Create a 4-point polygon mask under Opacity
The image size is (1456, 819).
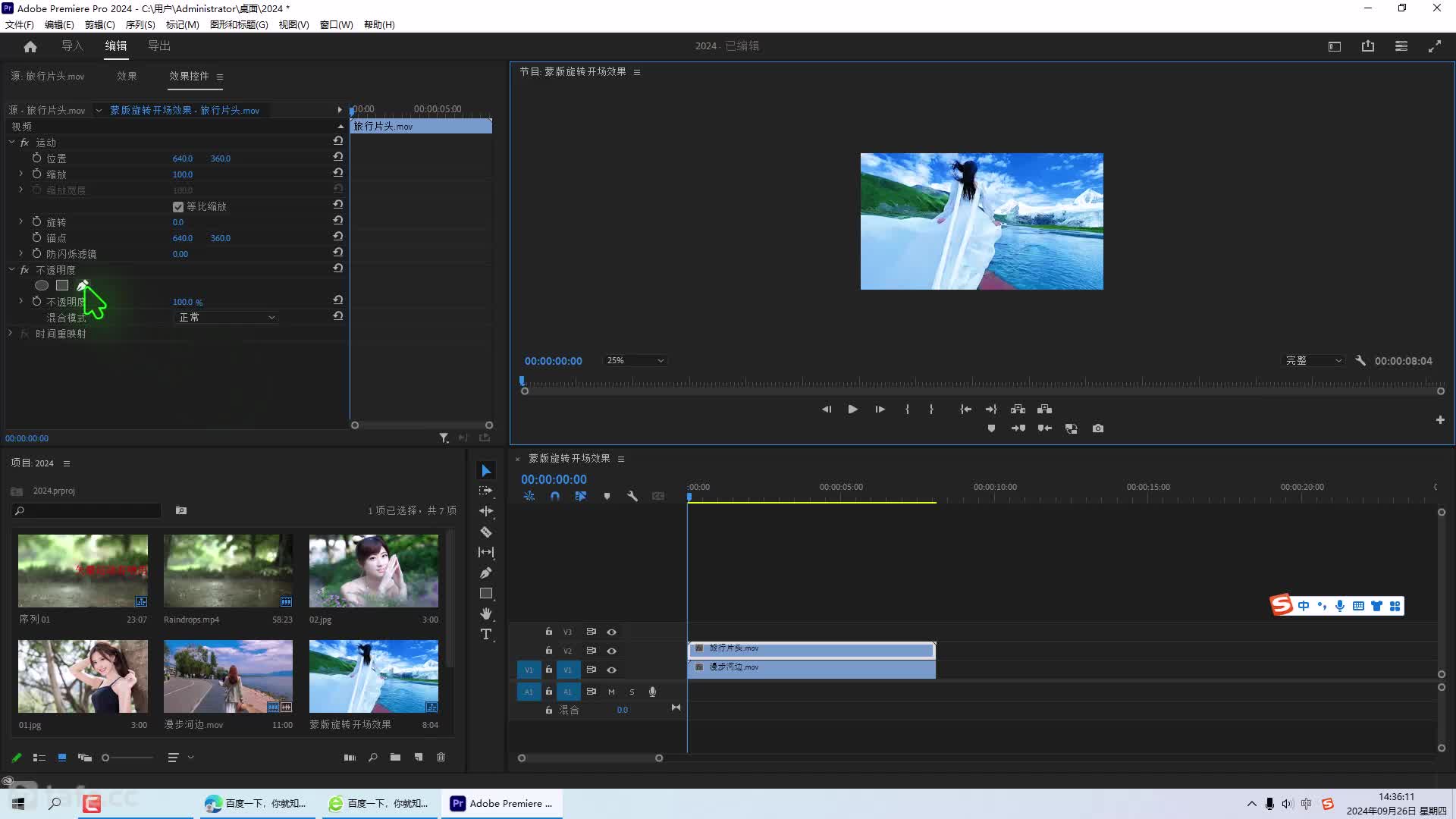pos(62,285)
